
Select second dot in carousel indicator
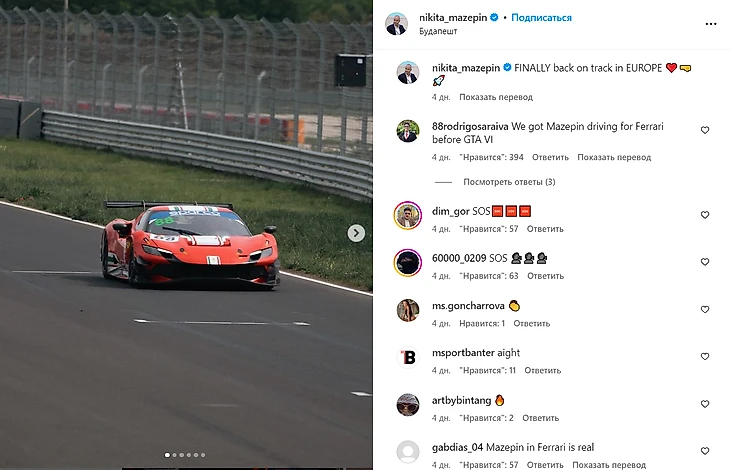tap(175, 455)
